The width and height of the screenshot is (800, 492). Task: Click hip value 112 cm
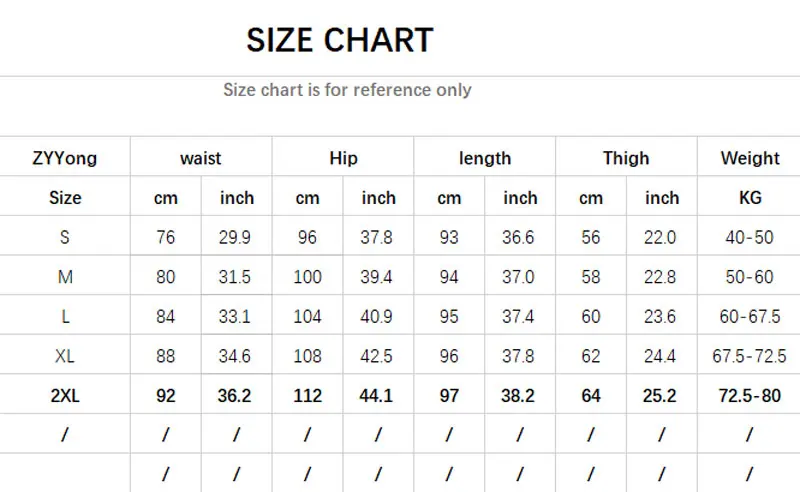coord(307,396)
